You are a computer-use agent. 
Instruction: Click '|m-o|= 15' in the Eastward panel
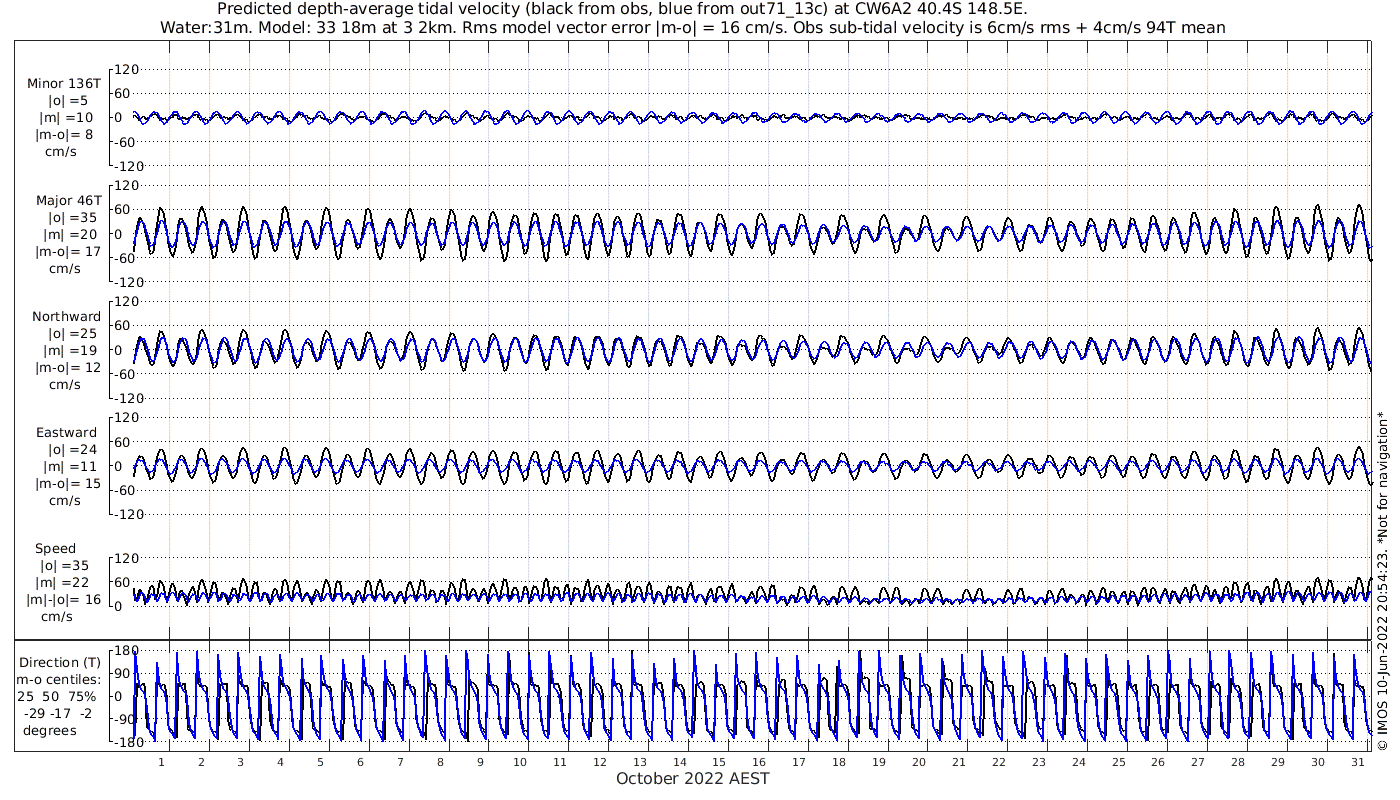coord(66,483)
